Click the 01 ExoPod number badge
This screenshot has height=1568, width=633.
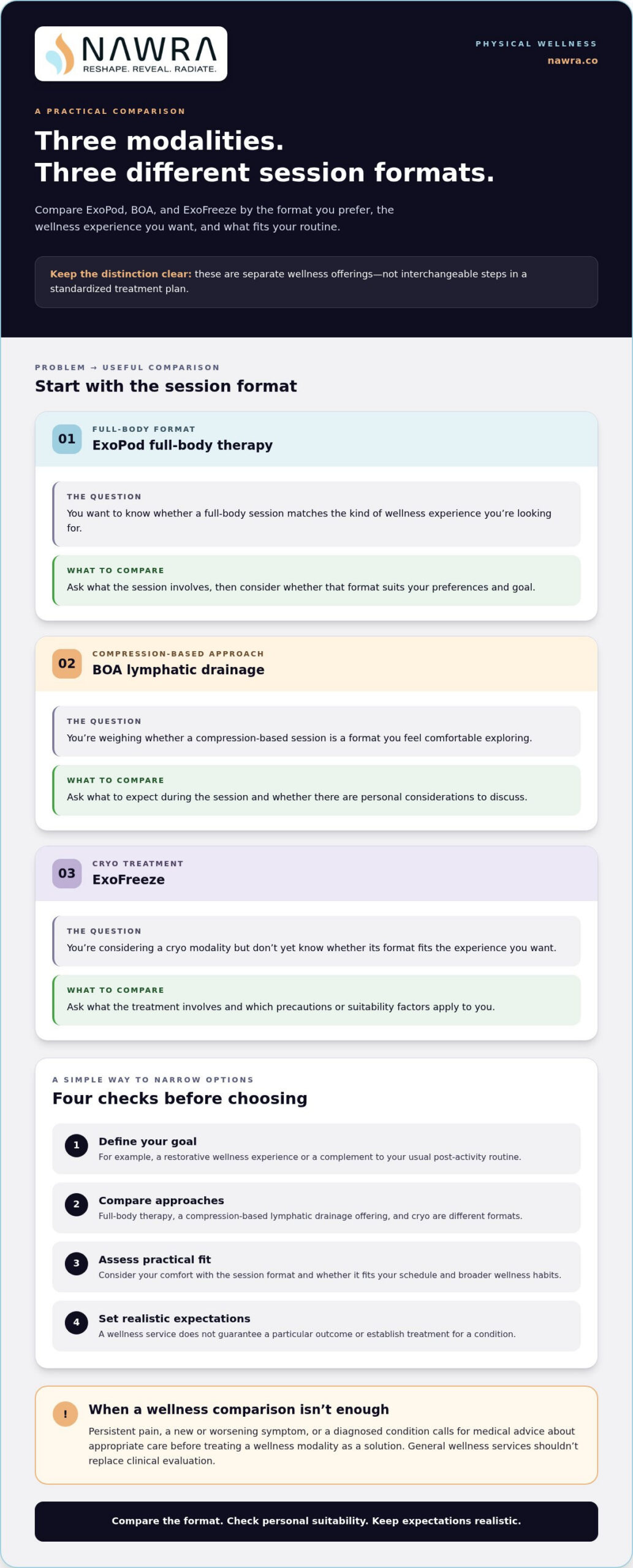67,439
